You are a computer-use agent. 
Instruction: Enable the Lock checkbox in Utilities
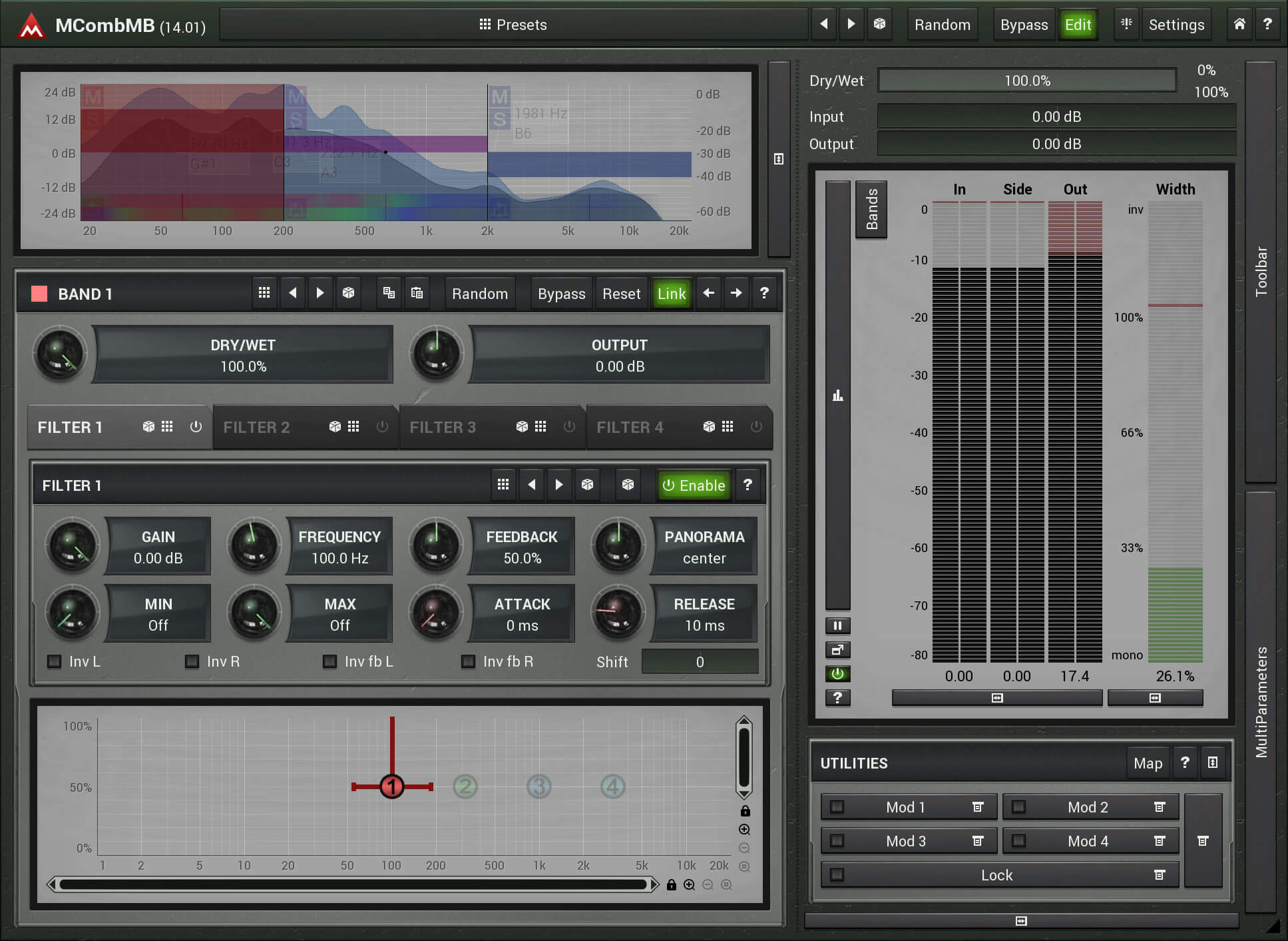point(837,875)
